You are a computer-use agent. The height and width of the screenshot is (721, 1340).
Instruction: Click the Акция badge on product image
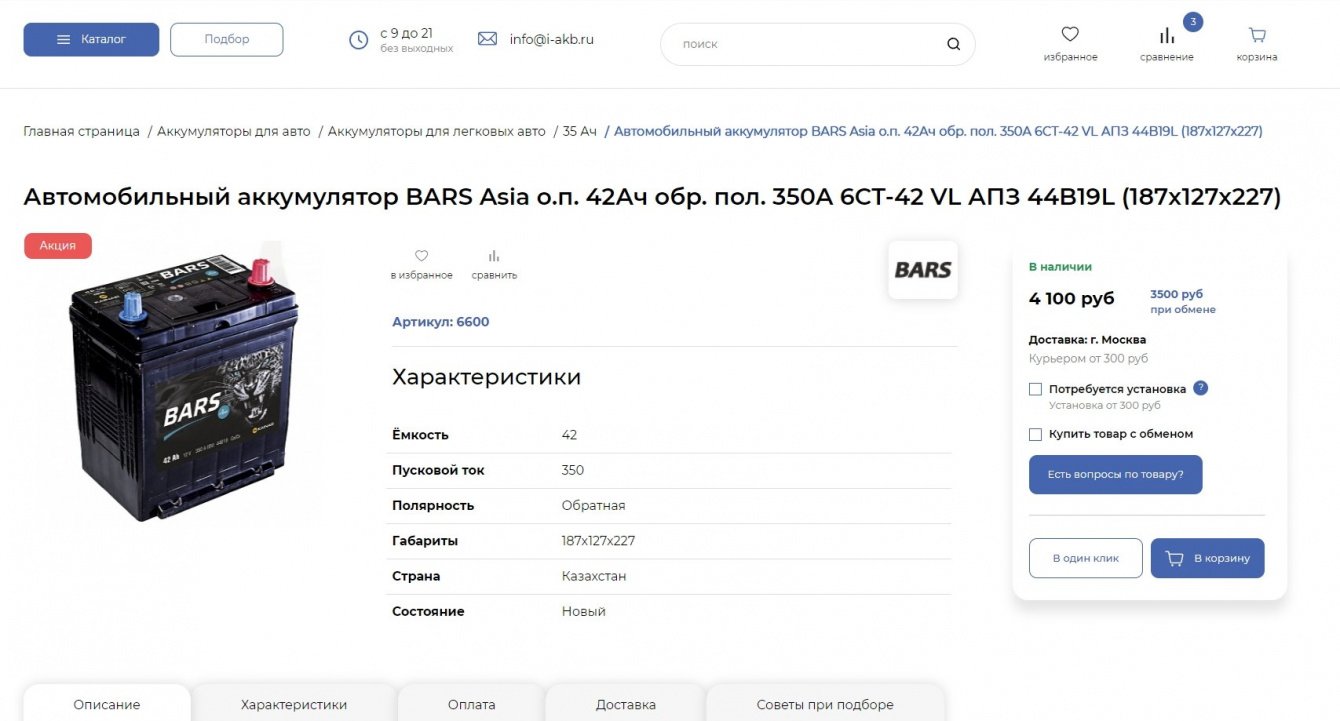(58, 246)
